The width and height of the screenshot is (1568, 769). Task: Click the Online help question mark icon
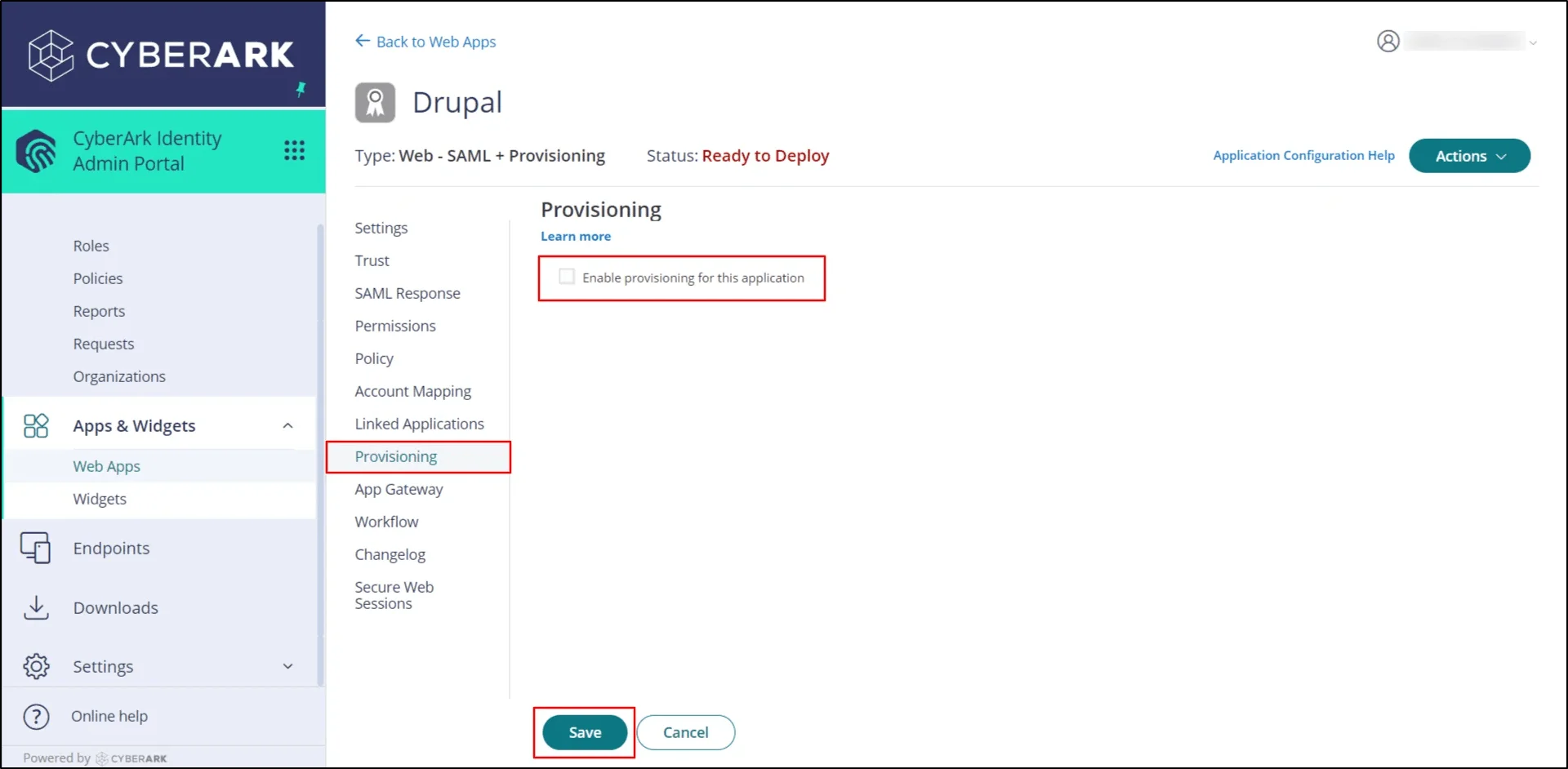point(36,716)
